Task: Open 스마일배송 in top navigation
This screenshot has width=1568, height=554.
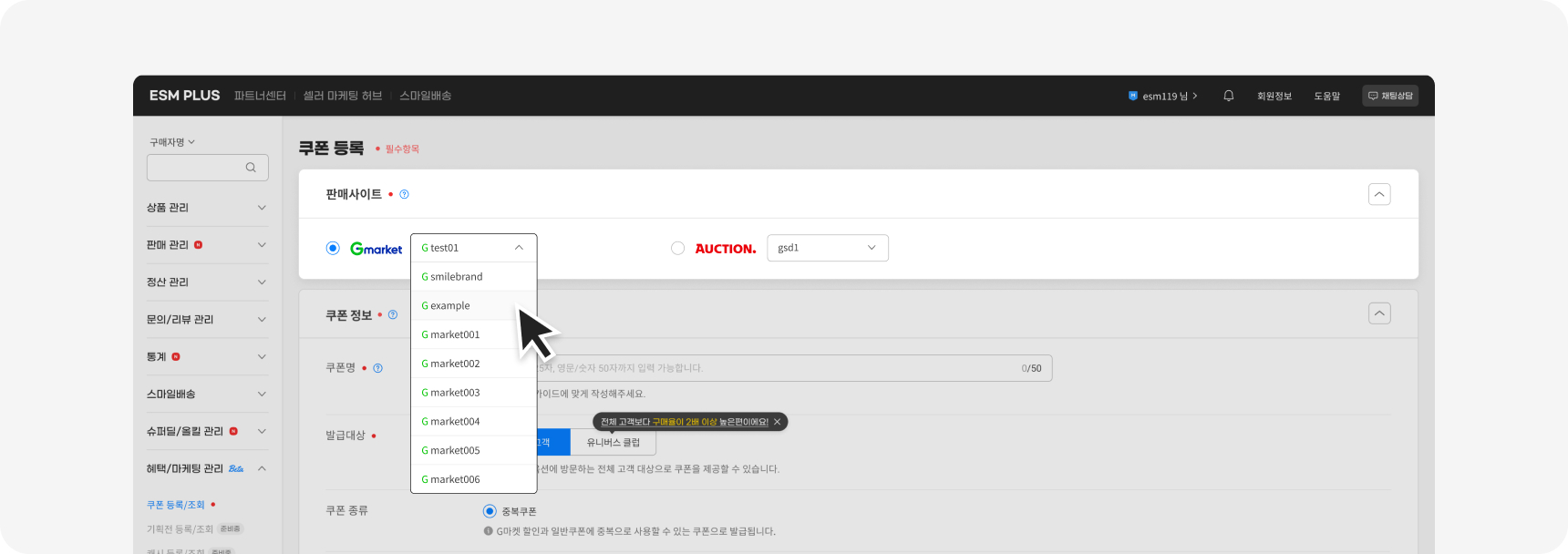Action: [x=426, y=96]
